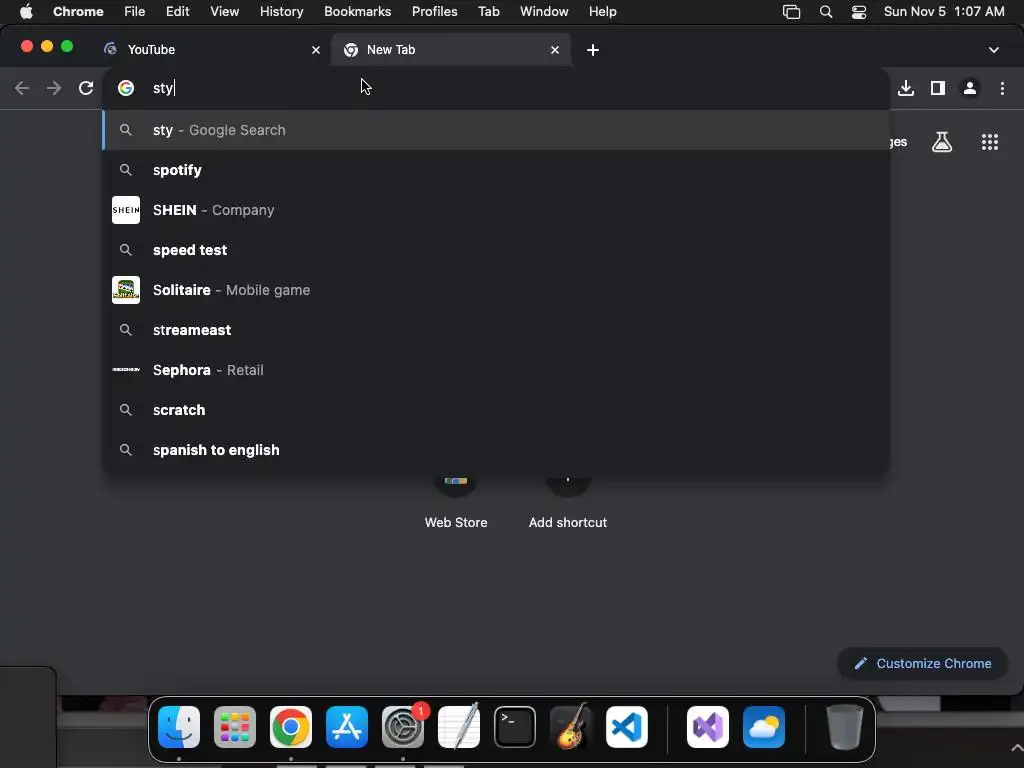The width and height of the screenshot is (1024, 768).
Task: Open Chrome from the Dock
Action: coord(291,727)
